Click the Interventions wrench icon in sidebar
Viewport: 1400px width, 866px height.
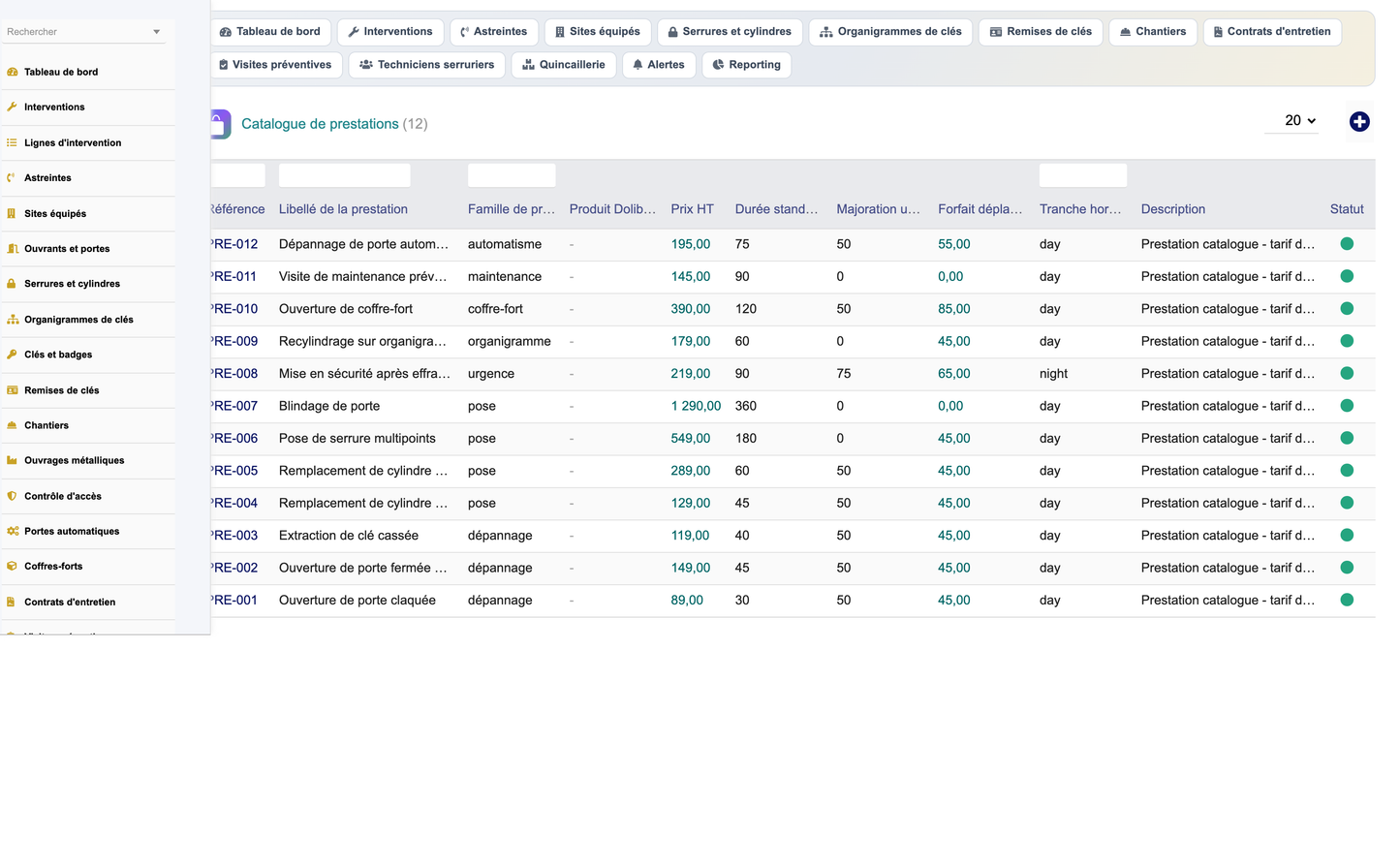12,107
